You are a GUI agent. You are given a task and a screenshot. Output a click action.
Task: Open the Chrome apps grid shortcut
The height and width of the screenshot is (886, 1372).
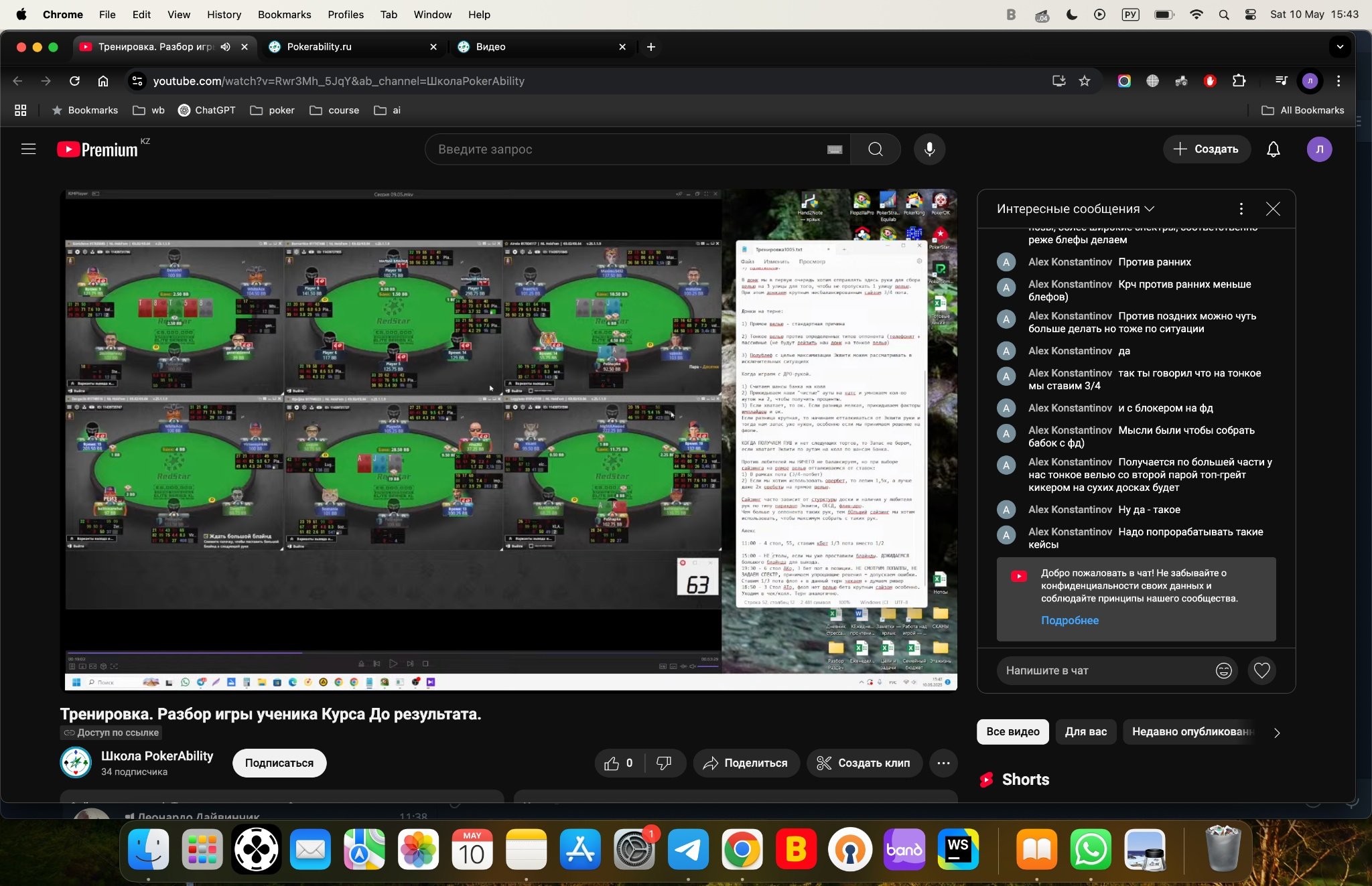coord(21,110)
